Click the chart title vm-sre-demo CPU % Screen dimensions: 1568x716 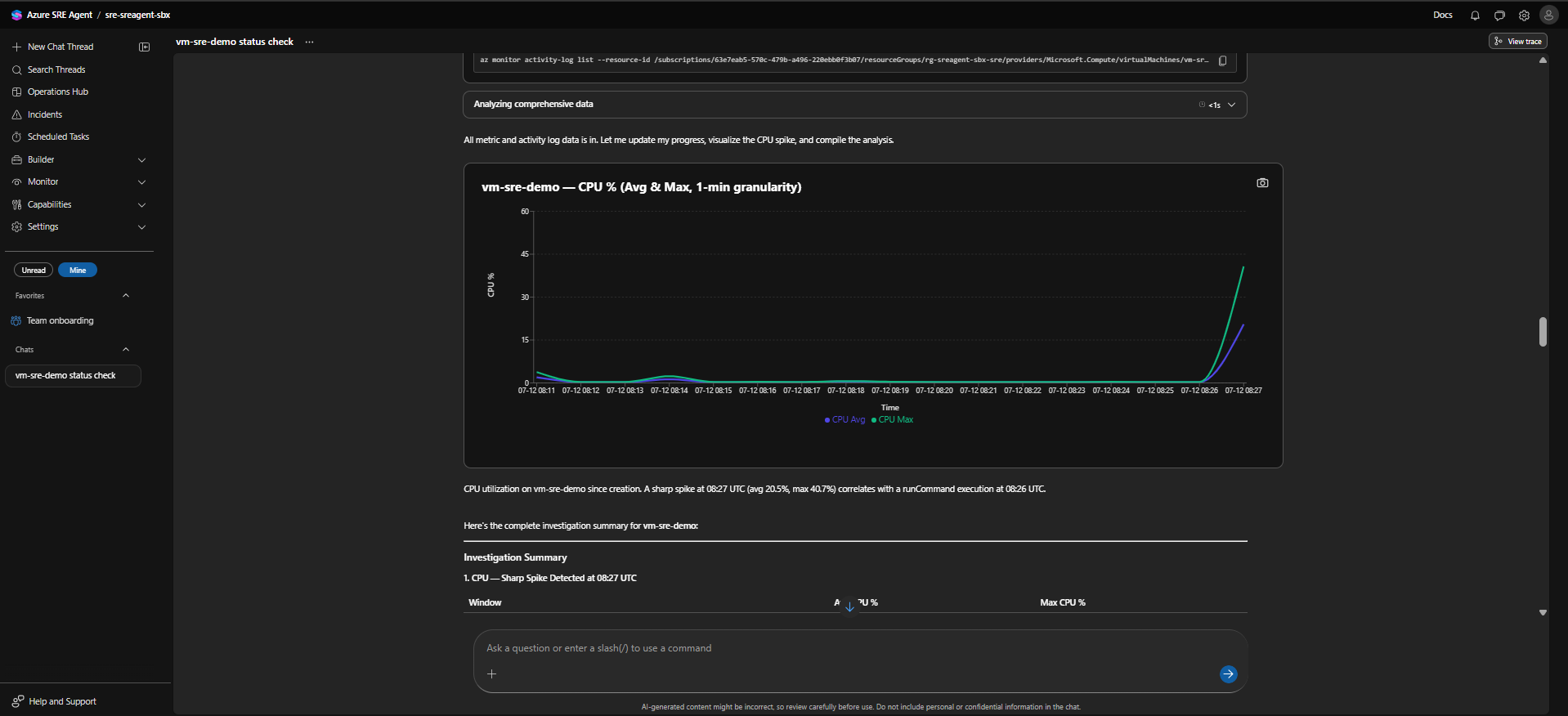pyautogui.click(x=641, y=187)
